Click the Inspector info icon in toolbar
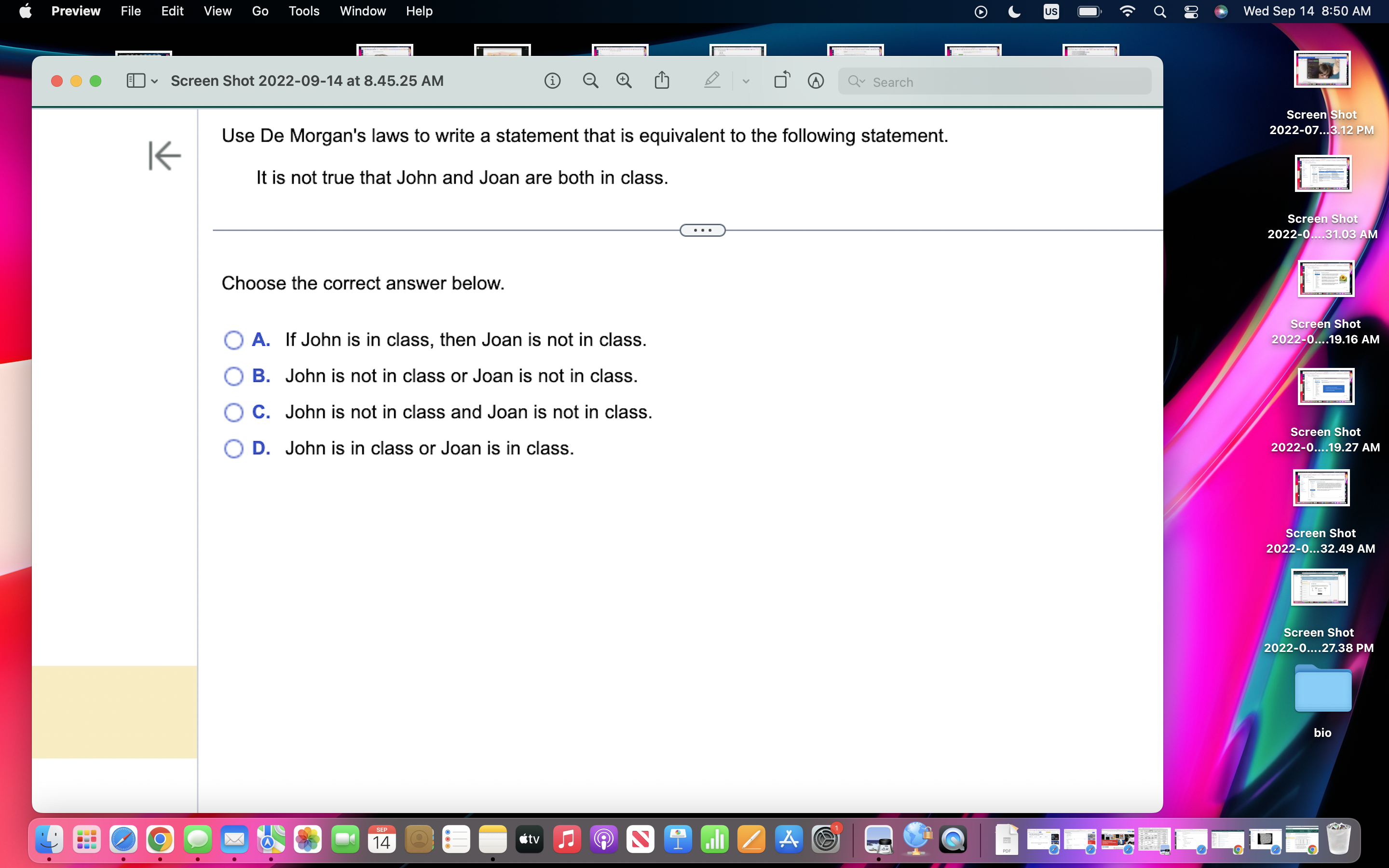 pos(552,81)
